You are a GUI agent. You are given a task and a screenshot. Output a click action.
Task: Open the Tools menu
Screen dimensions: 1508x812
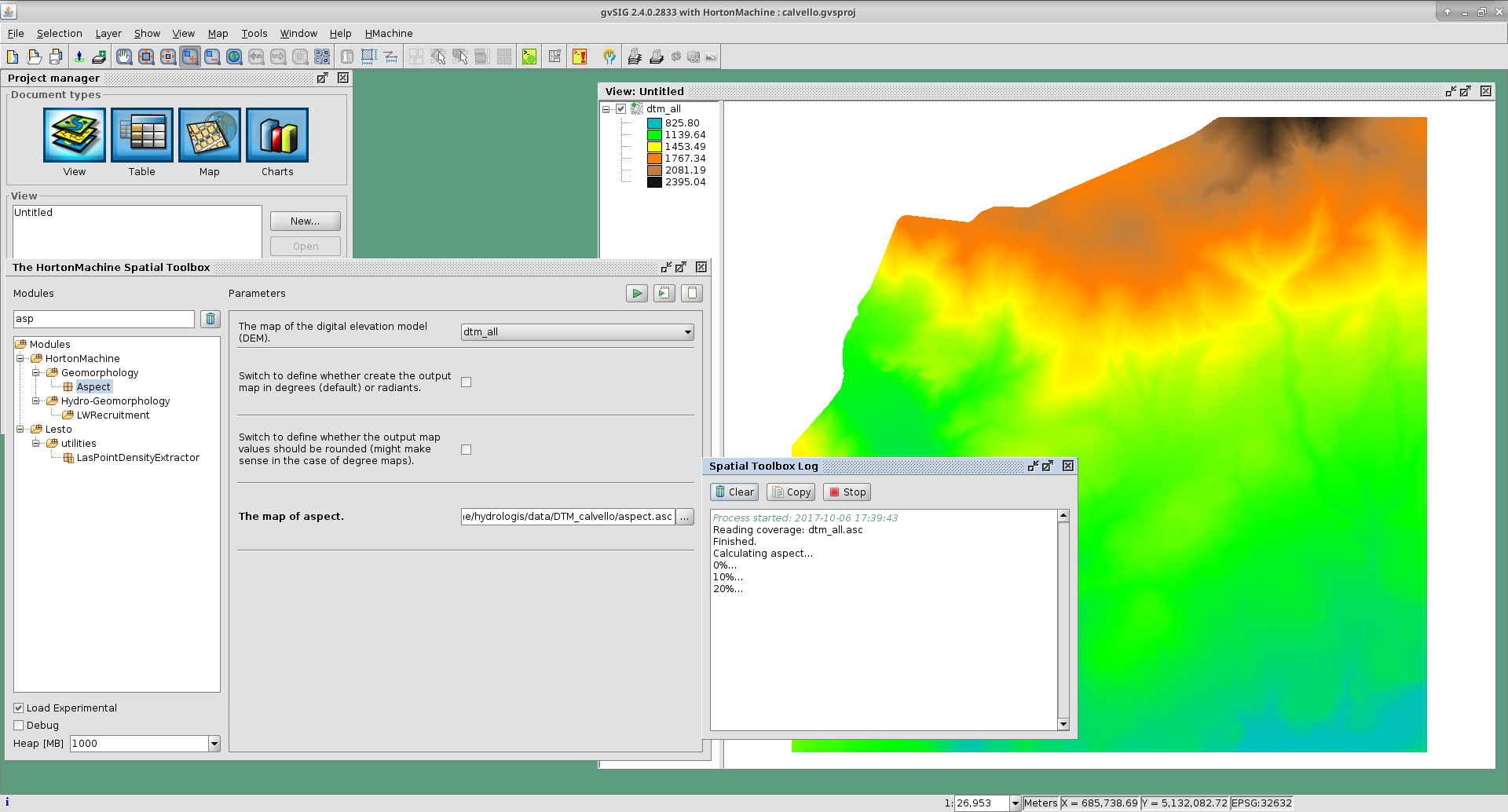[254, 34]
